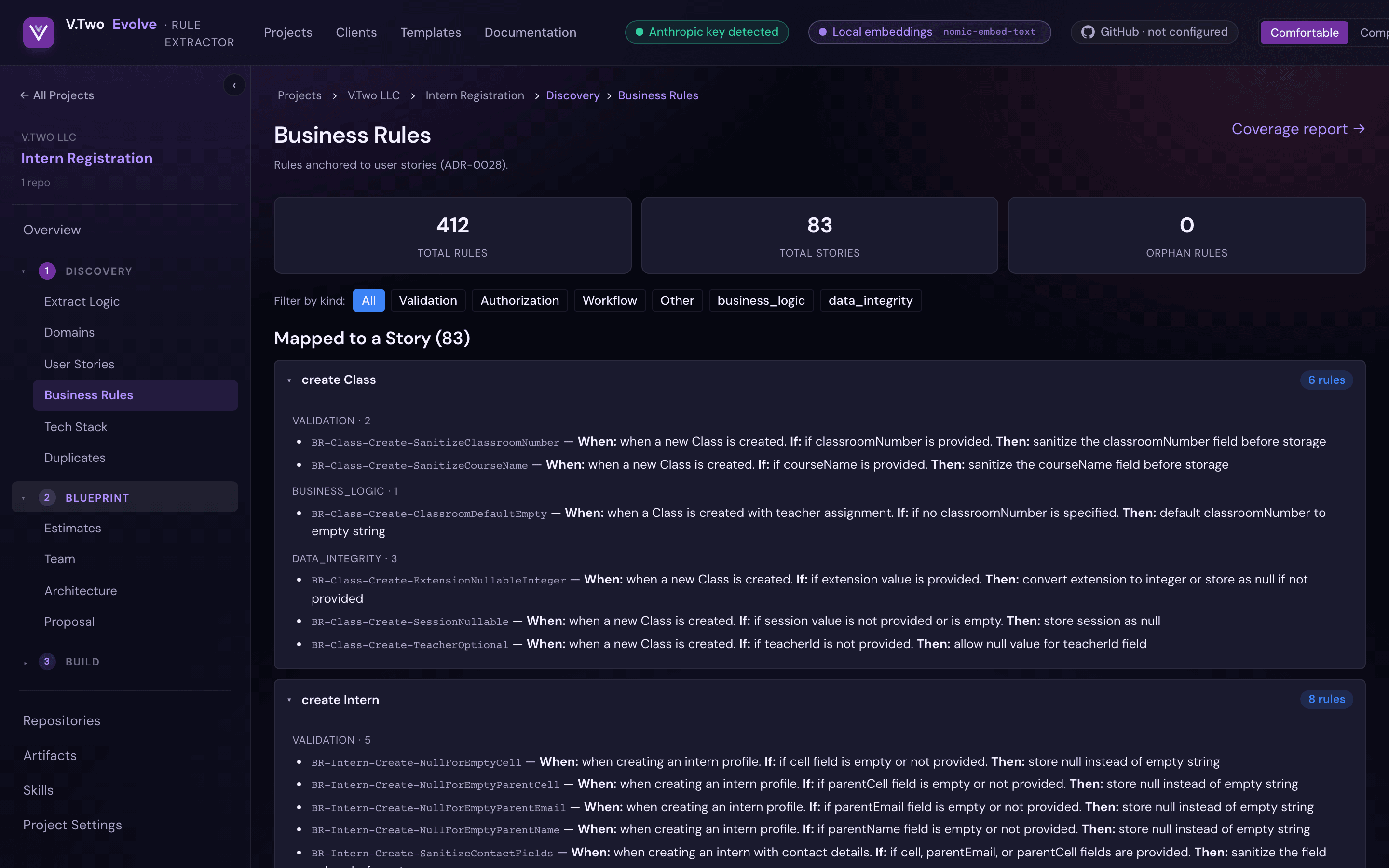Image resolution: width=1389 pixels, height=868 pixels.
Task: Click the Blueprint step 2 badge
Action: pos(47,497)
